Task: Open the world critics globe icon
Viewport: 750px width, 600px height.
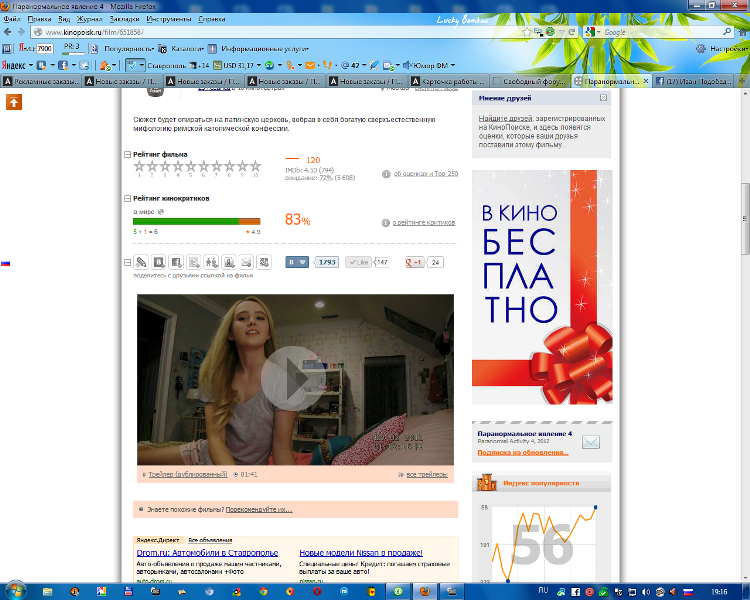Action: (161, 211)
